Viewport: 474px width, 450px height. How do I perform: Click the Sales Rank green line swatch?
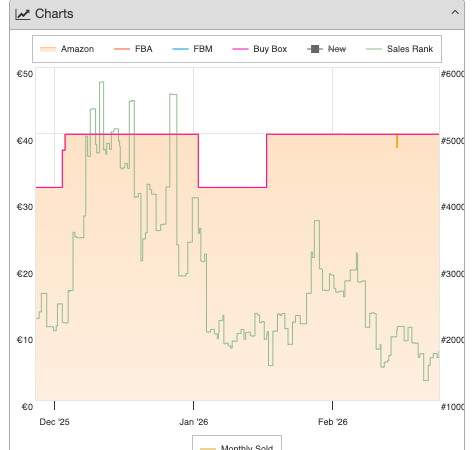click(374, 49)
